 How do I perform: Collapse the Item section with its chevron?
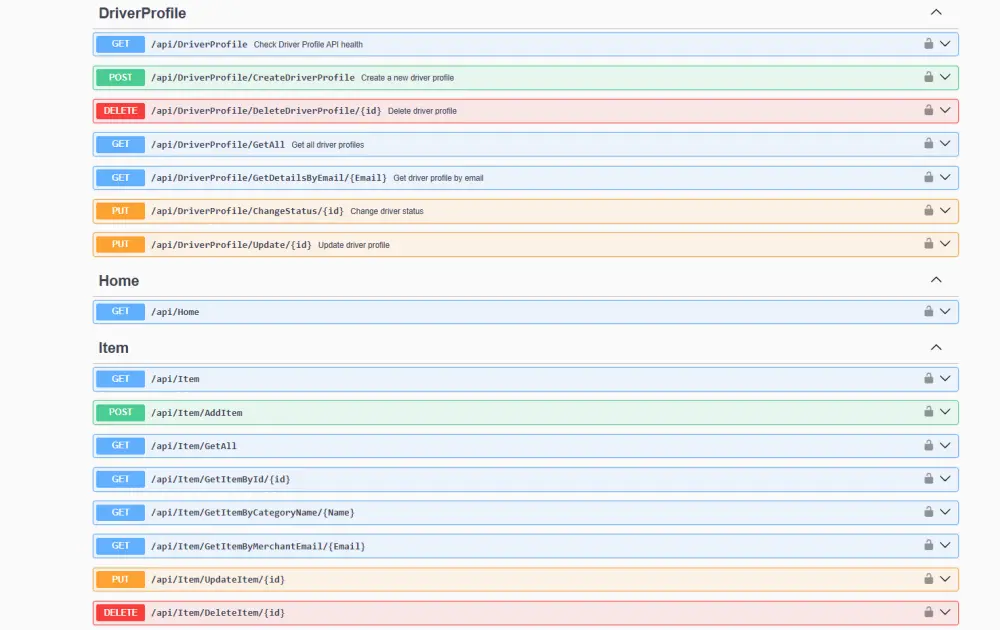pyautogui.click(x=936, y=347)
